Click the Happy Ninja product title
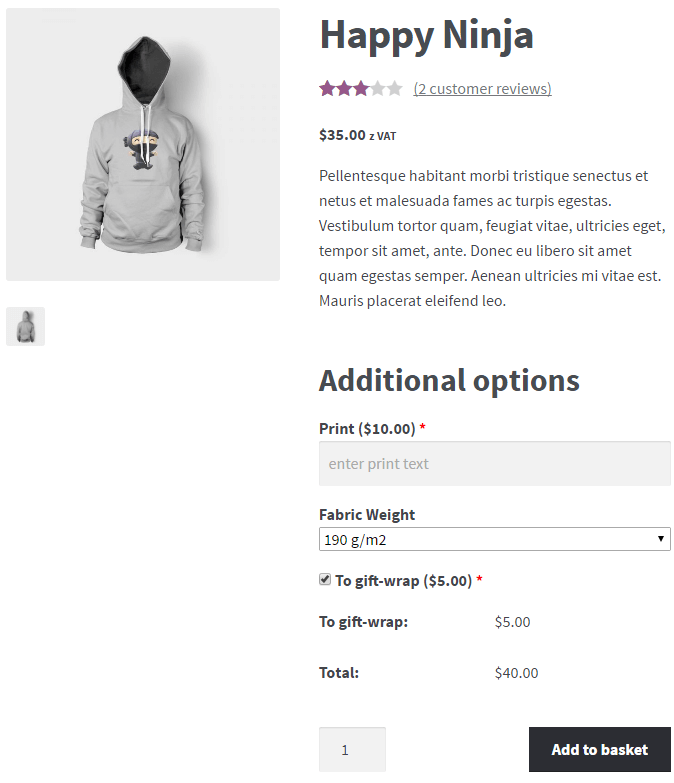The image size is (674, 783). click(x=426, y=36)
